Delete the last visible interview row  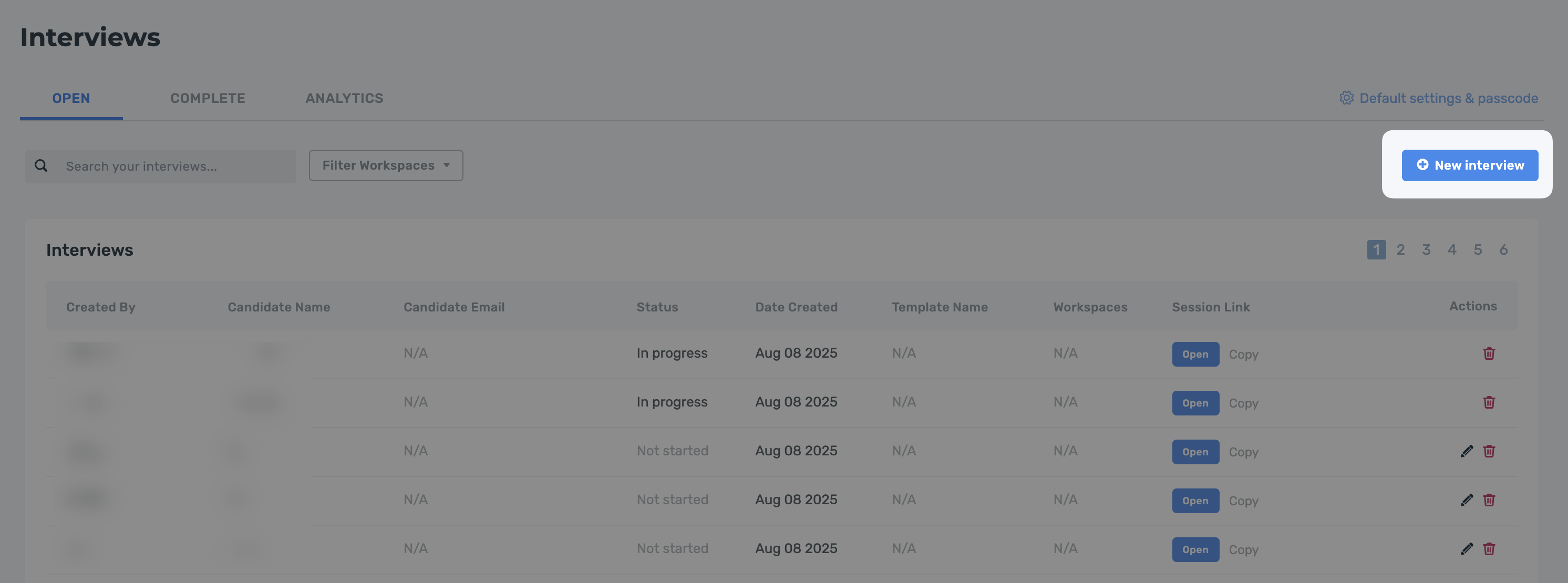coord(1489,548)
